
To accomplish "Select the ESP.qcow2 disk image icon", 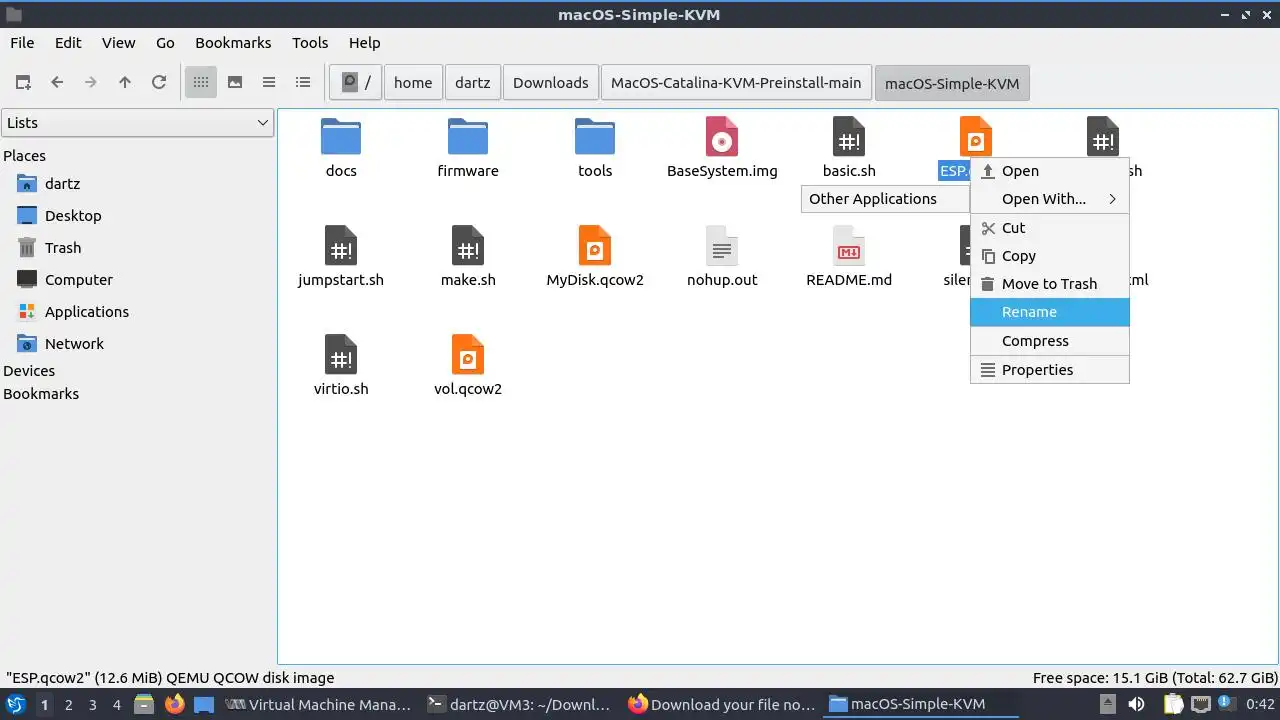I will (976, 135).
